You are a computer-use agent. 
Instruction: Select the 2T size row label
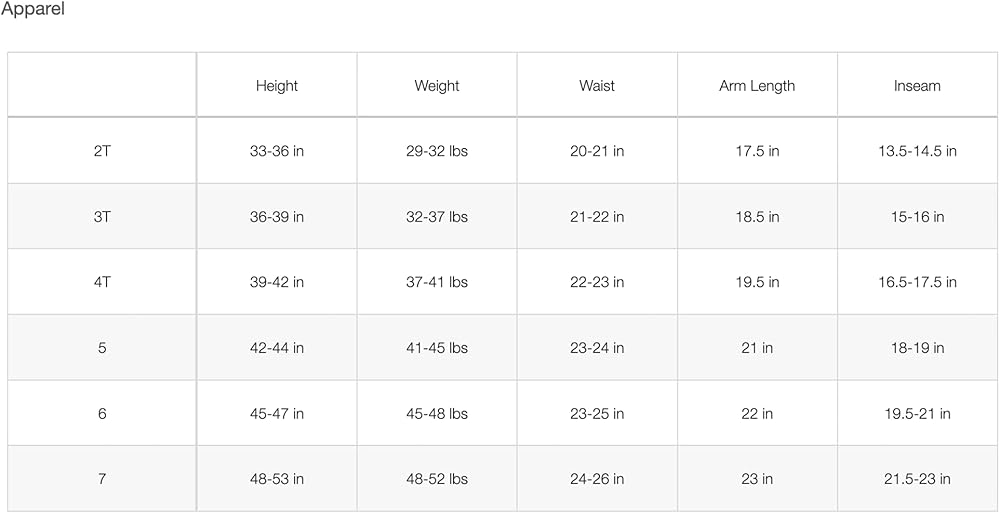tap(102, 151)
